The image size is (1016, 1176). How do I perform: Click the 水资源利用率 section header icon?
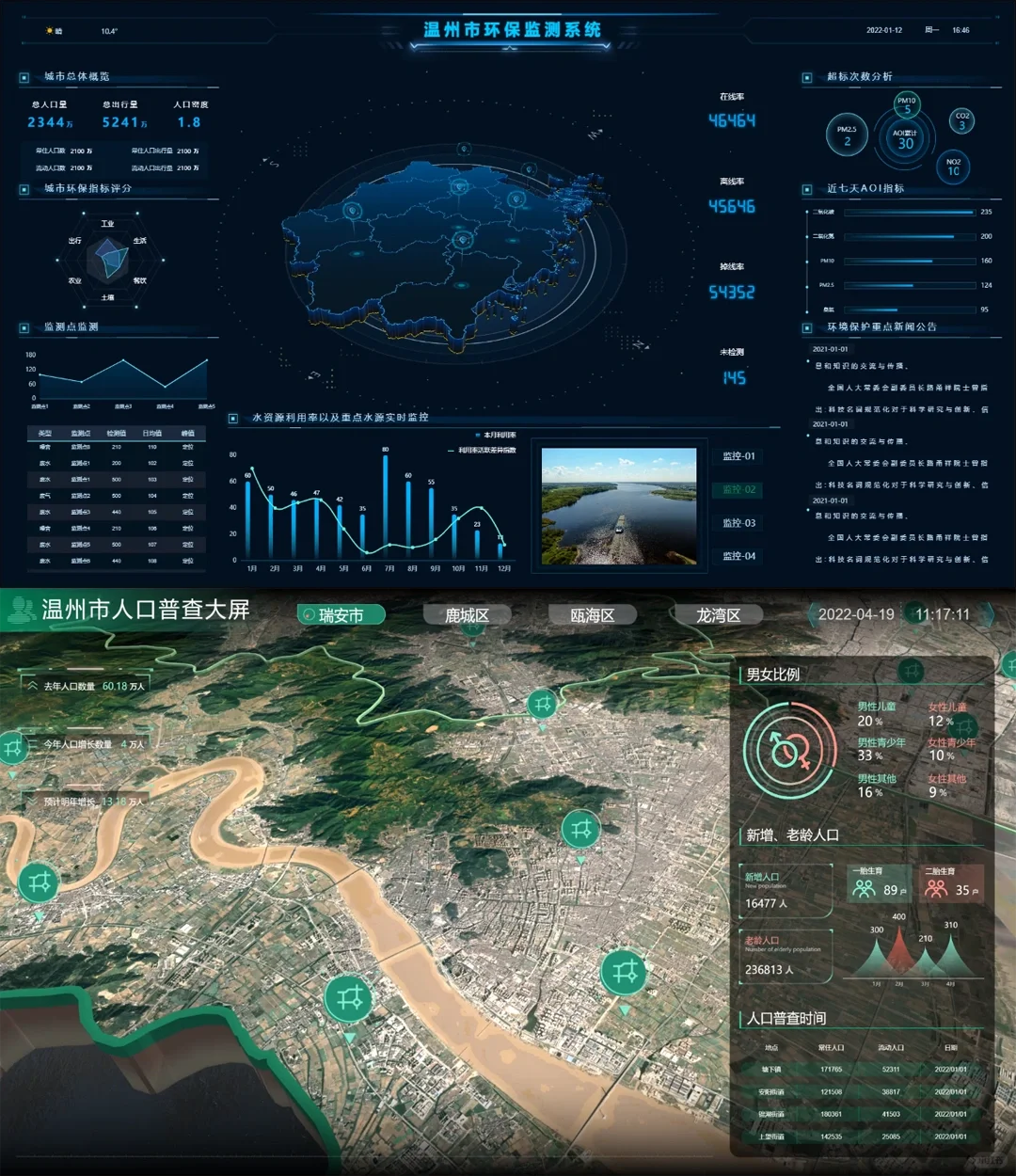tap(233, 418)
